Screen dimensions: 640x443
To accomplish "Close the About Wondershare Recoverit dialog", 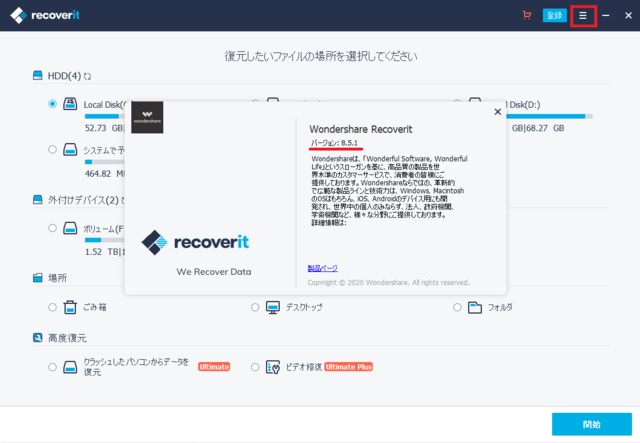I will coord(498,112).
